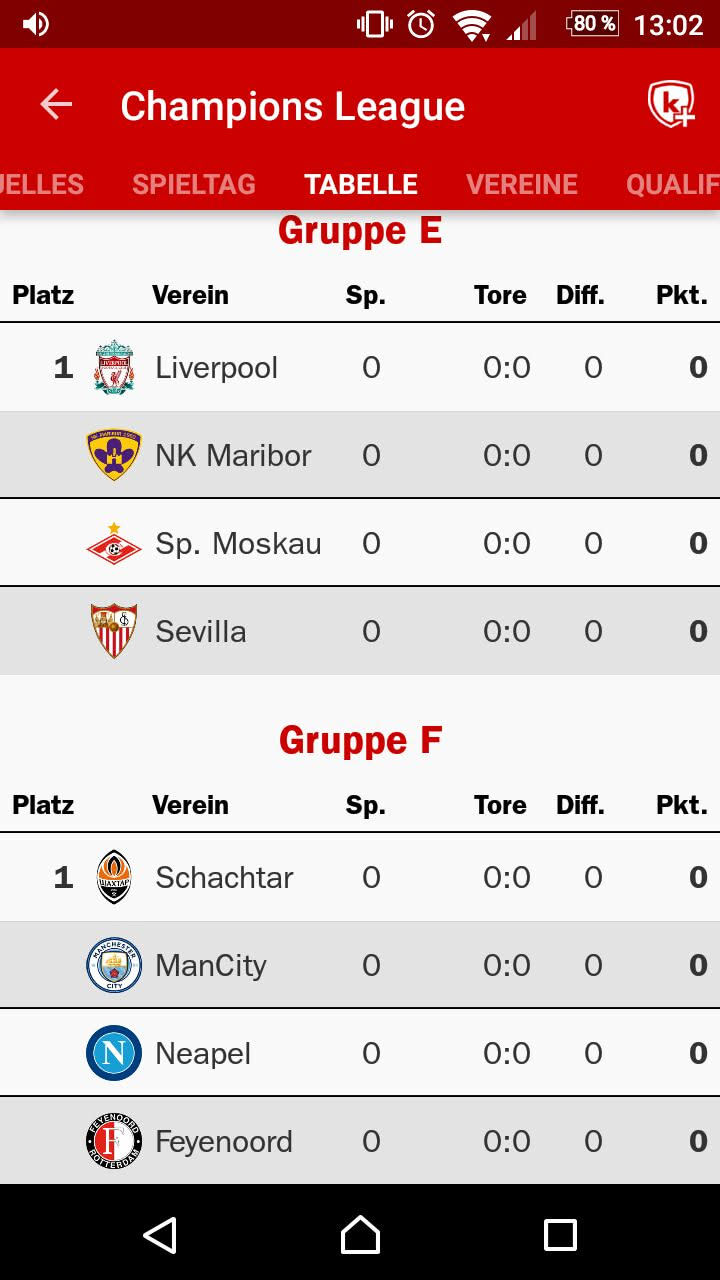This screenshot has height=1280, width=720.
Task: Tap the Liverpool club crest
Action: tap(114, 367)
